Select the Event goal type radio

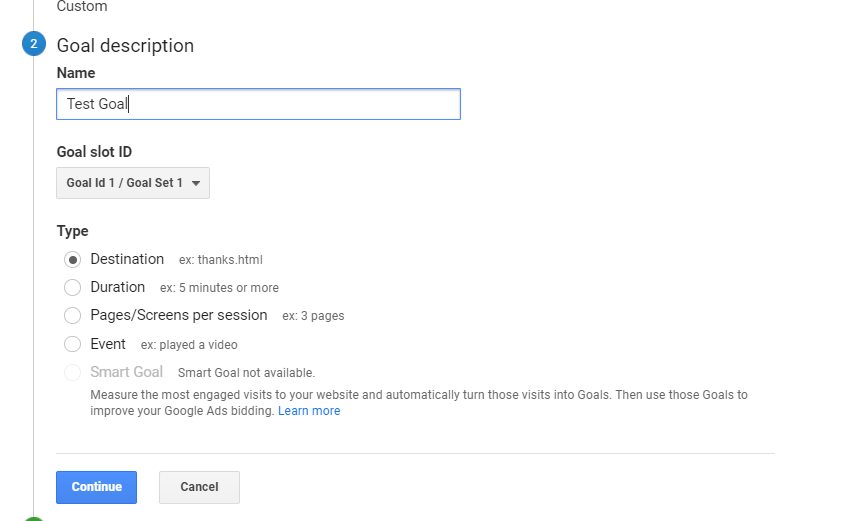click(72, 344)
